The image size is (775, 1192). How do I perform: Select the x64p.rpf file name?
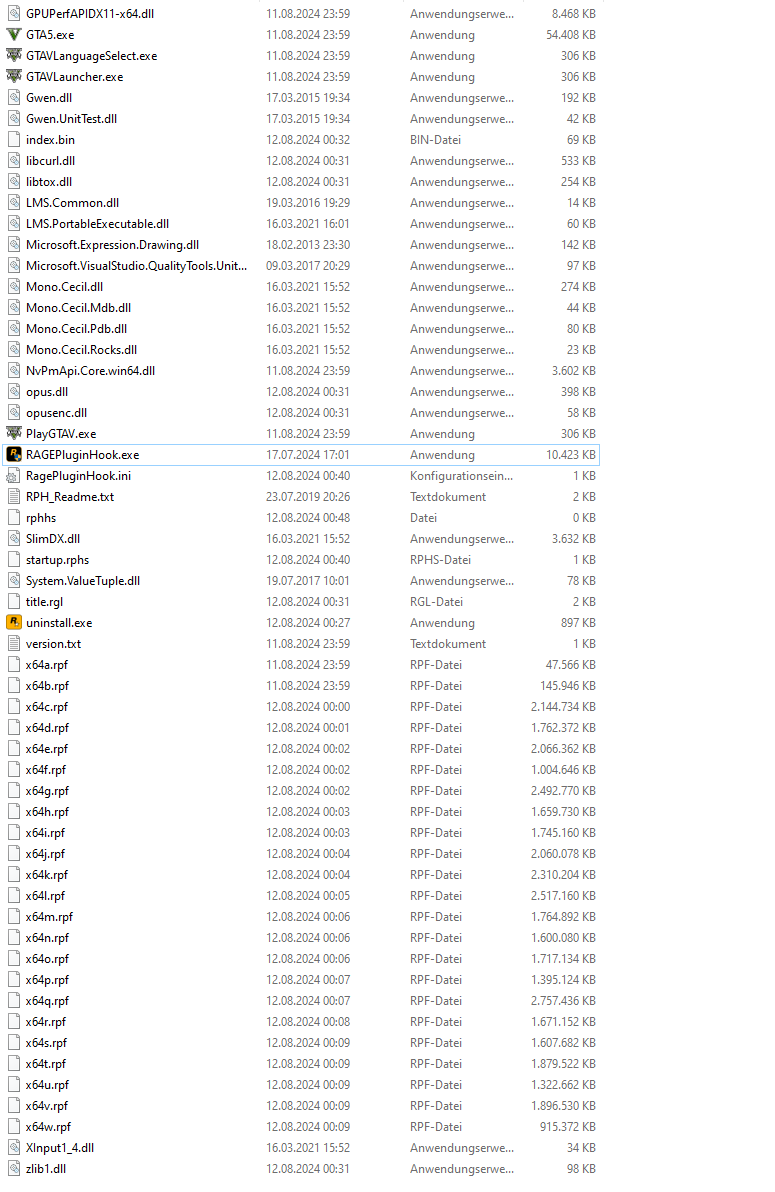click(47, 980)
